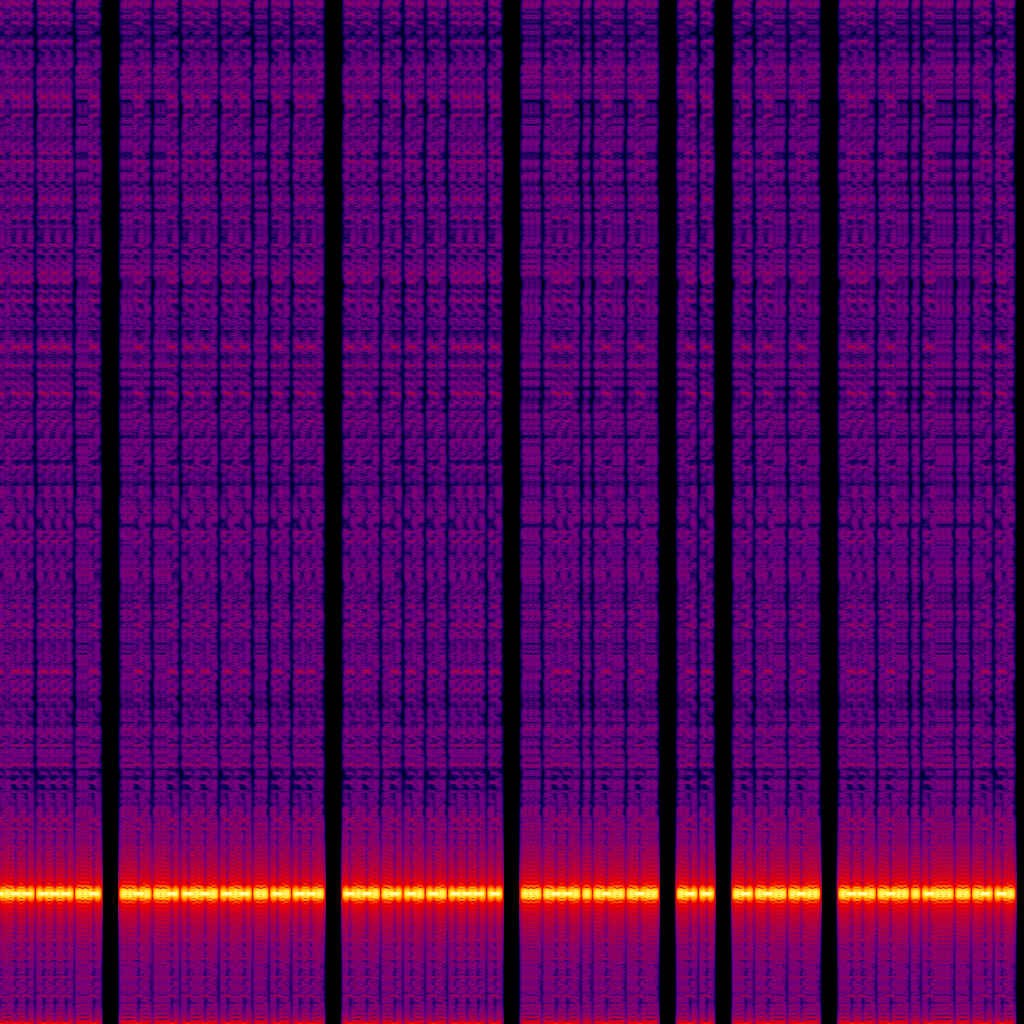1024x1024 pixels.
Task: Click the last black silence gap before final segment
Action: point(829,500)
